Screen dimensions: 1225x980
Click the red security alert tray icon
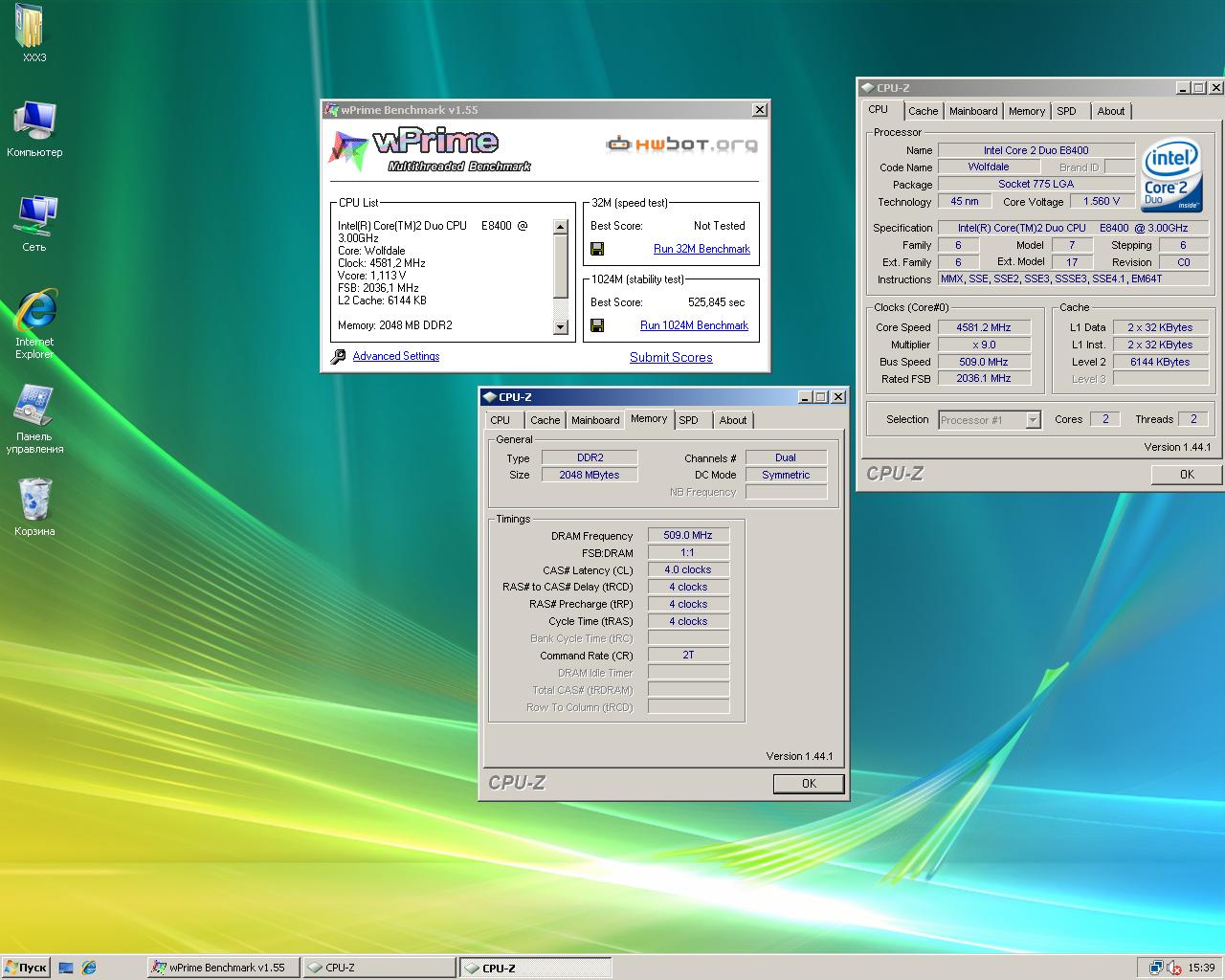(1174, 968)
